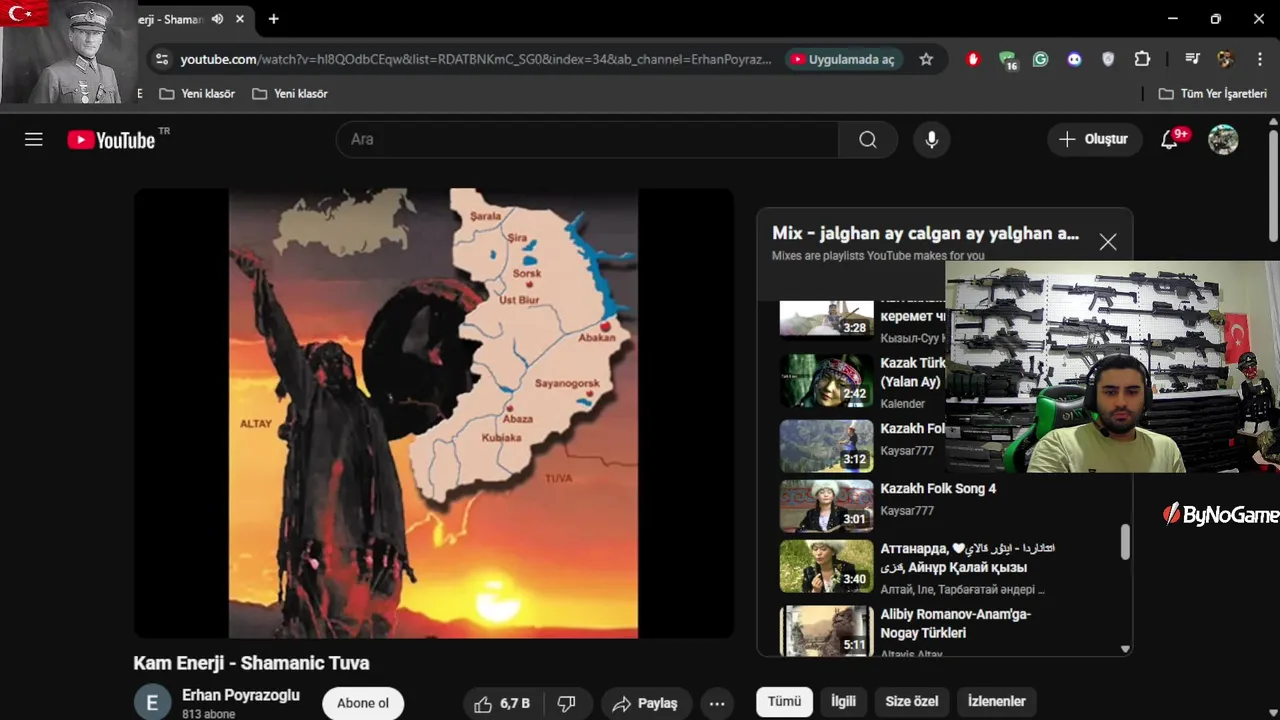The width and height of the screenshot is (1280, 720).
Task: Open the gray shield extension icon
Action: tap(1108, 59)
